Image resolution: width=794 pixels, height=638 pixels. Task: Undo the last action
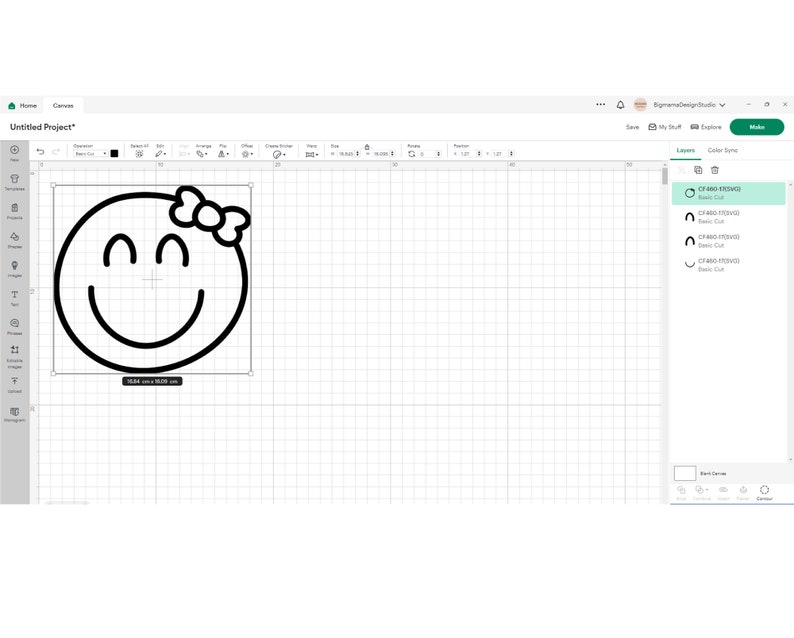point(41,152)
